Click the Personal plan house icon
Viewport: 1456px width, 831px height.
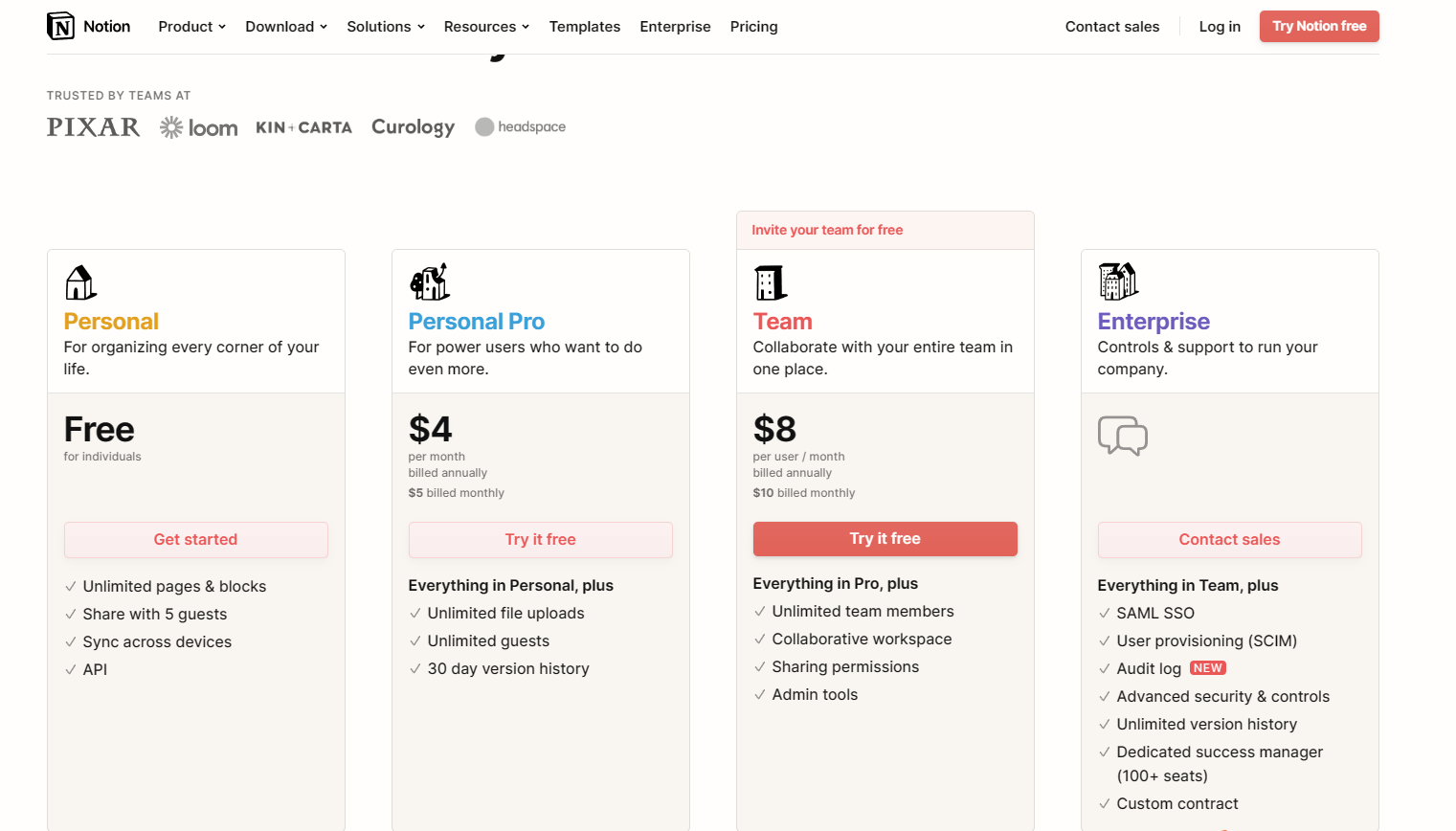click(80, 283)
